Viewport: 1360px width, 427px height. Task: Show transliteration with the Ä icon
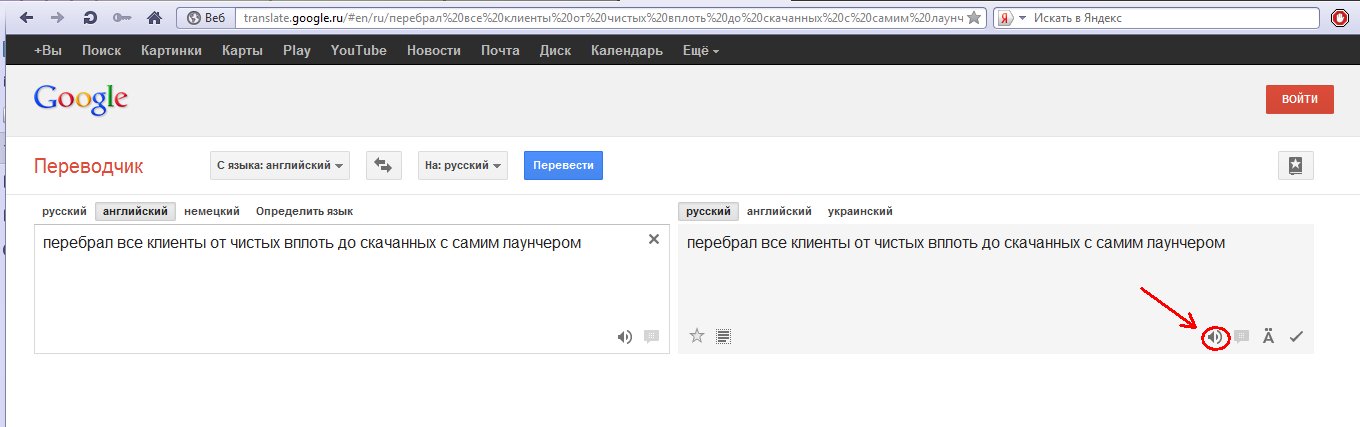[1268, 336]
